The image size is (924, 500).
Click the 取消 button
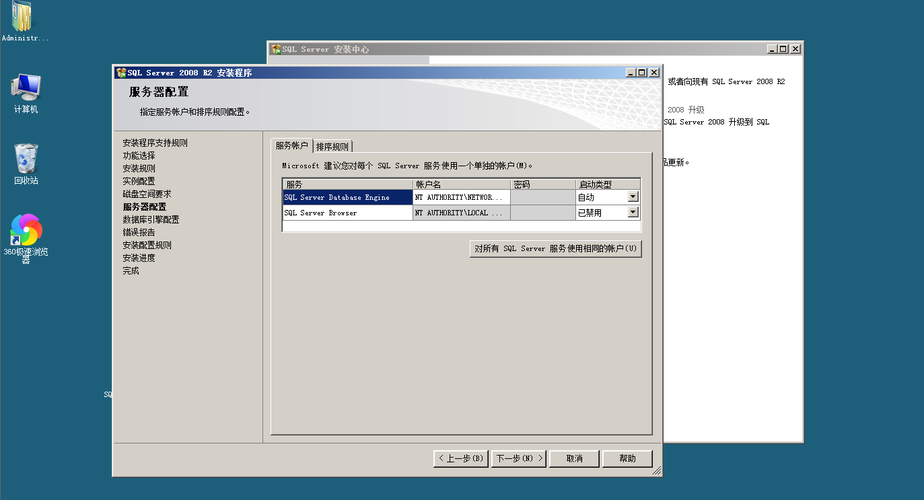[574, 458]
